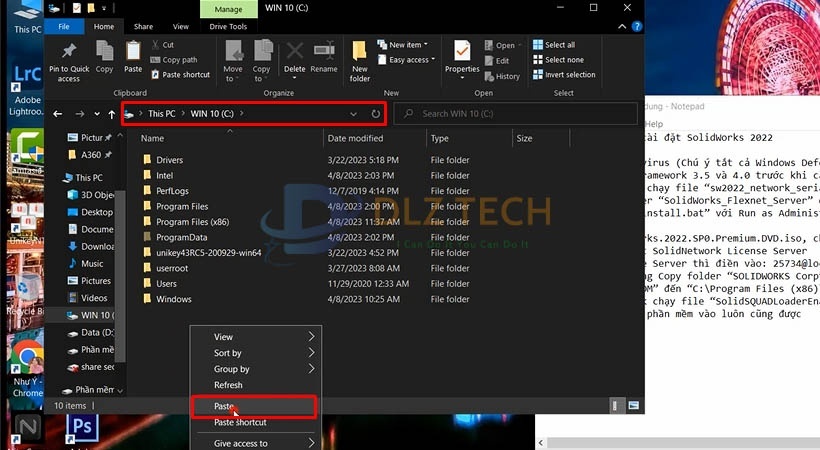This screenshot has width=820, height=450.
Task: Expand the Group by context submenu
Action: click(x=256, y=369)
